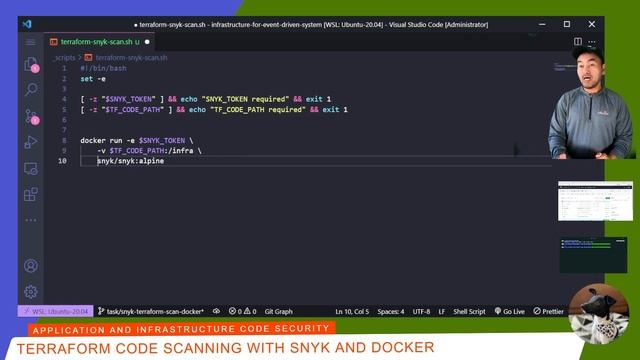Open the Search view in activity bar
Viewport: 640px width, 360px height.
point(31,89)
